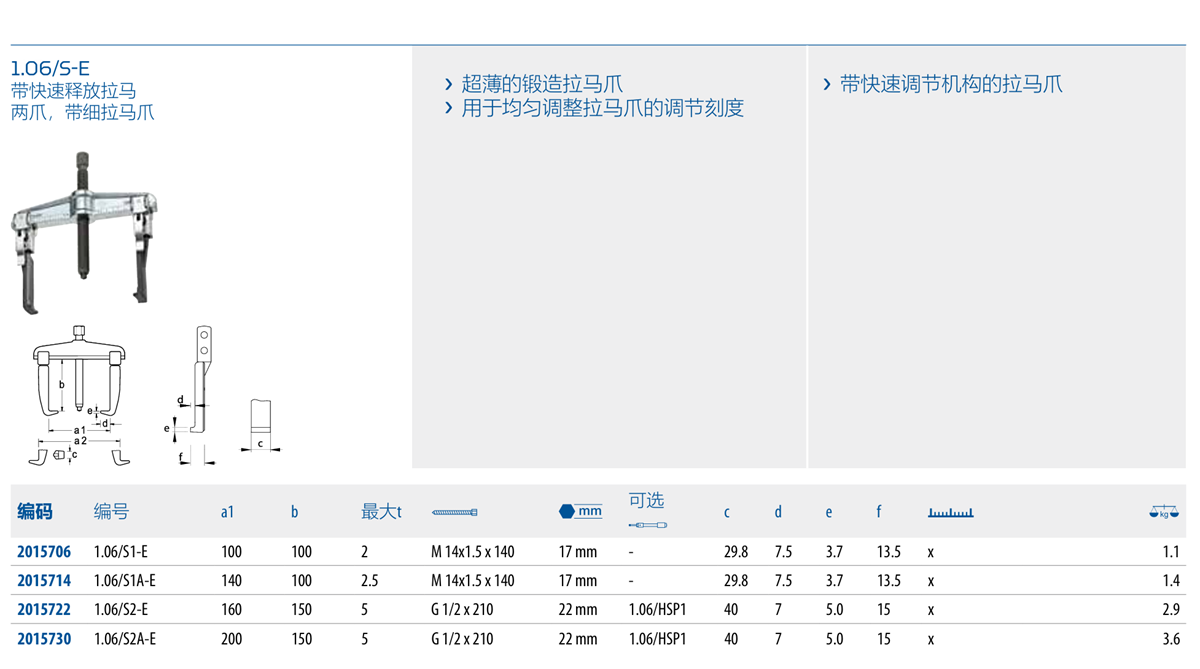Open product code 2015714
The height and width of the screenshot is (669, 1200).
[44, 581]
